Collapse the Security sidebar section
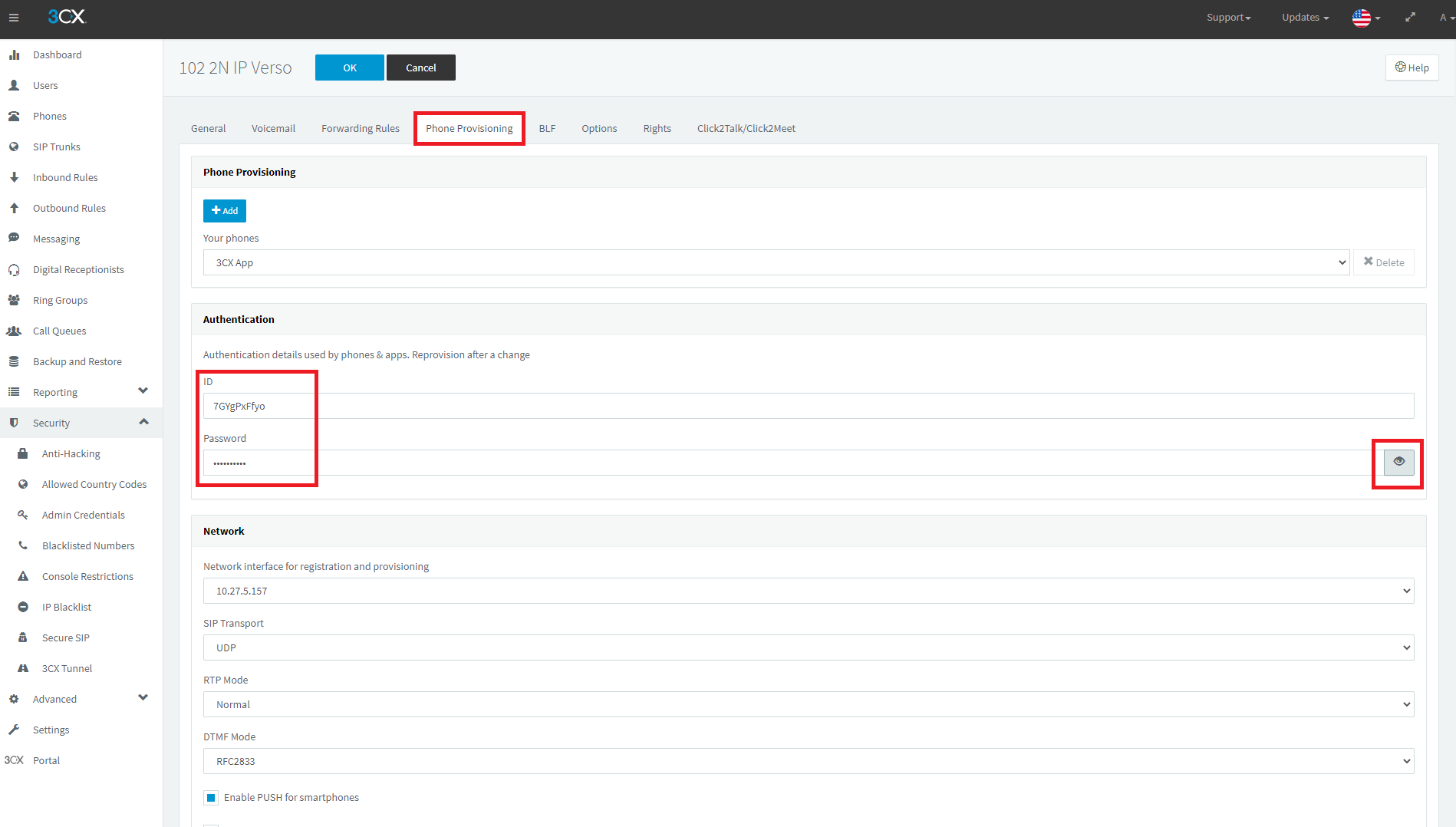1456x827 pixels. 143,423
